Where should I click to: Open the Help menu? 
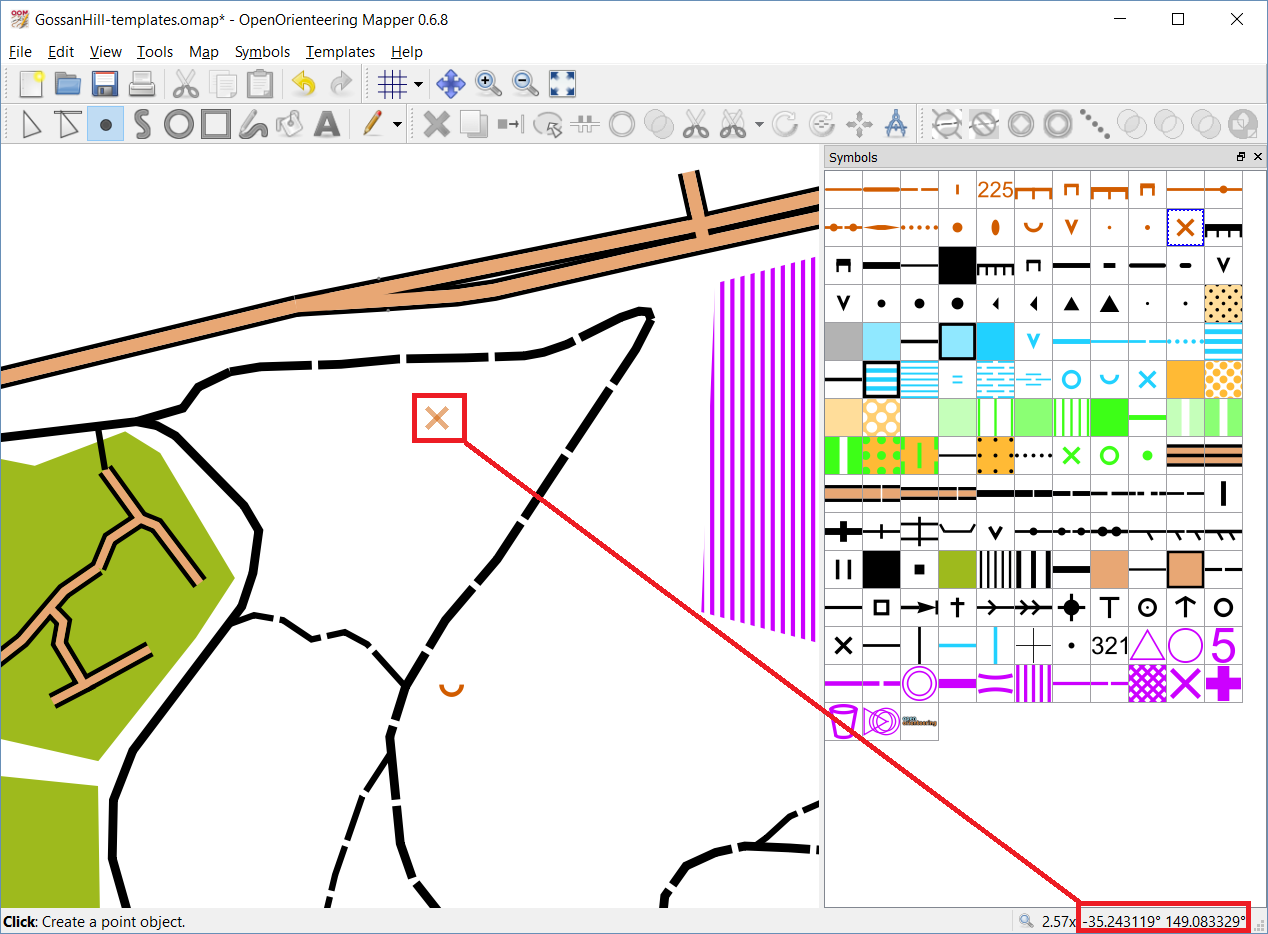pyautogui.click(x=407, y=52)
